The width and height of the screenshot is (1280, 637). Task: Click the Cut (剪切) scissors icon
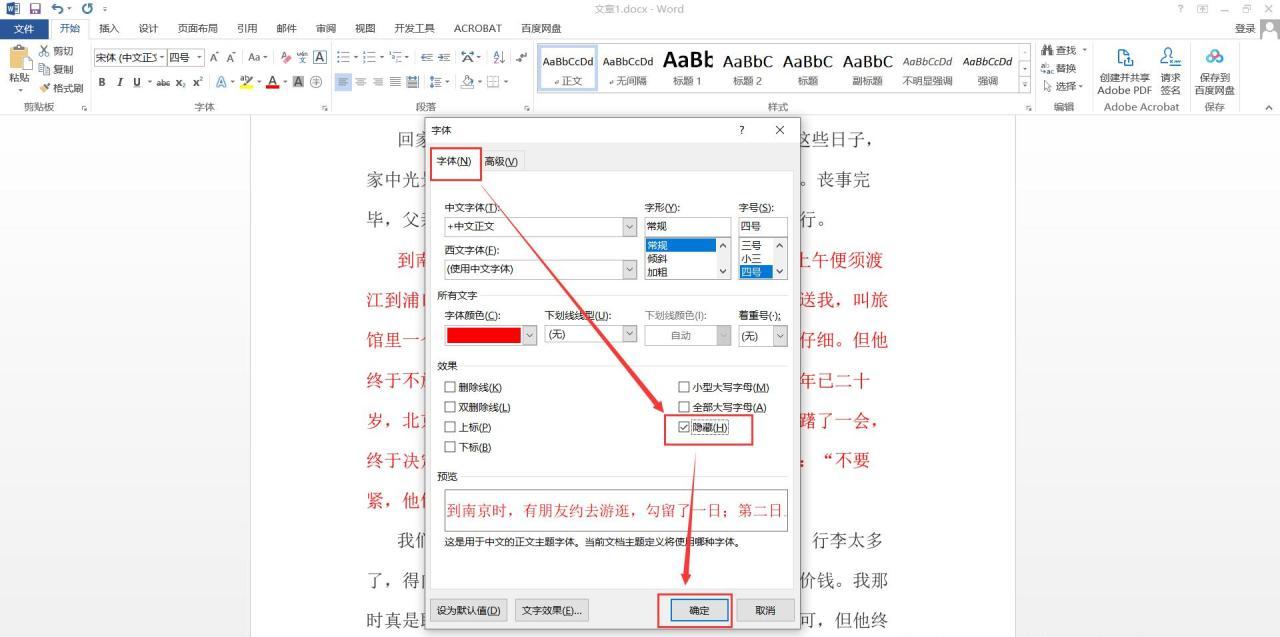[x=45, y=51]
